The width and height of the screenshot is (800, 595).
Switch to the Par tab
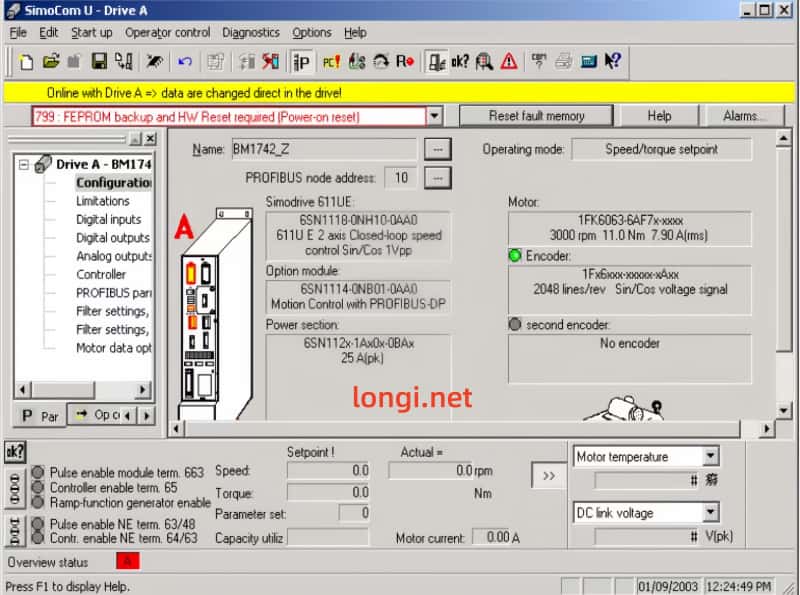click(40, 415)
